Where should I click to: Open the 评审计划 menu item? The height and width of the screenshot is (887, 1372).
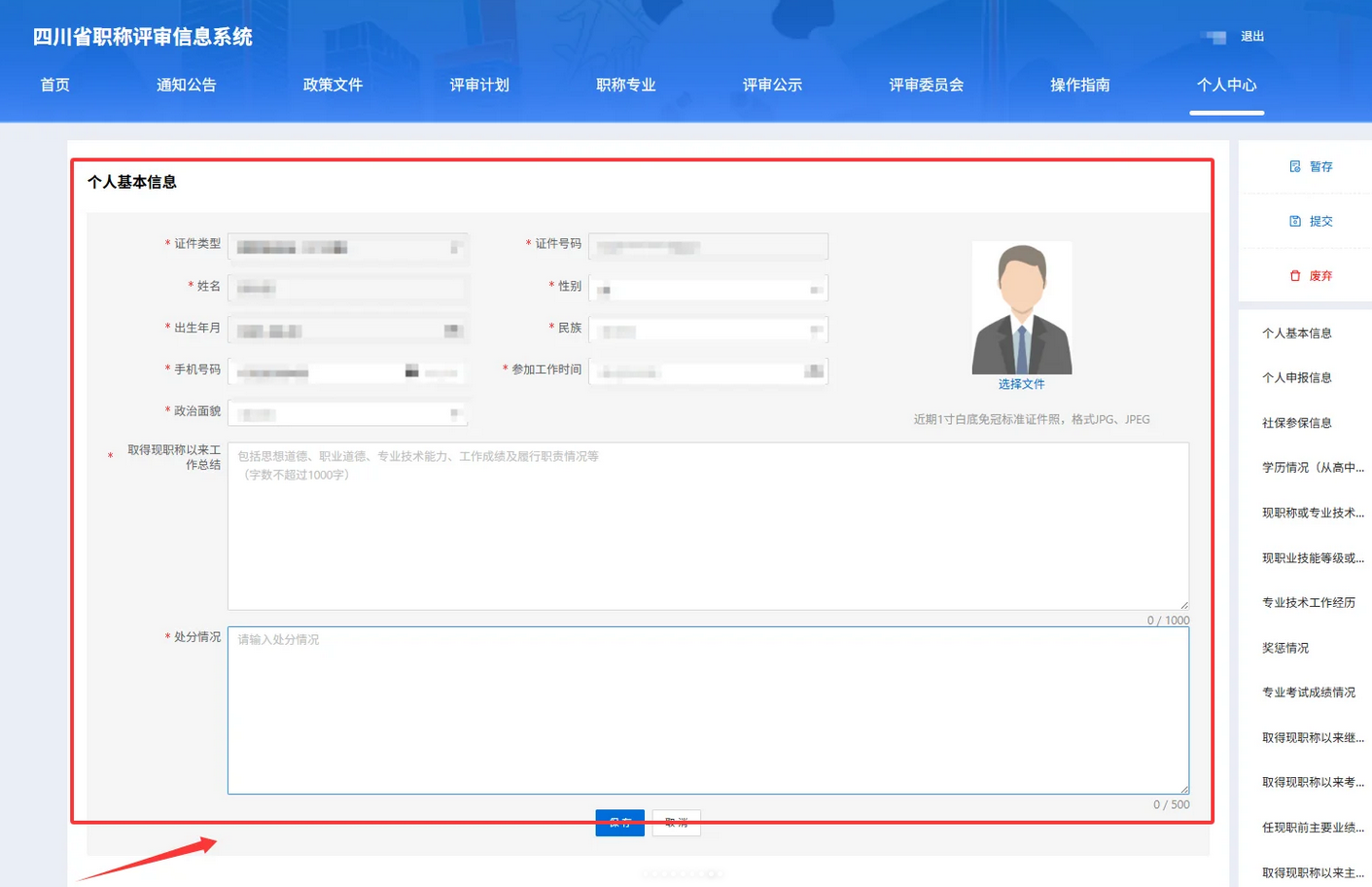point(478,85)
